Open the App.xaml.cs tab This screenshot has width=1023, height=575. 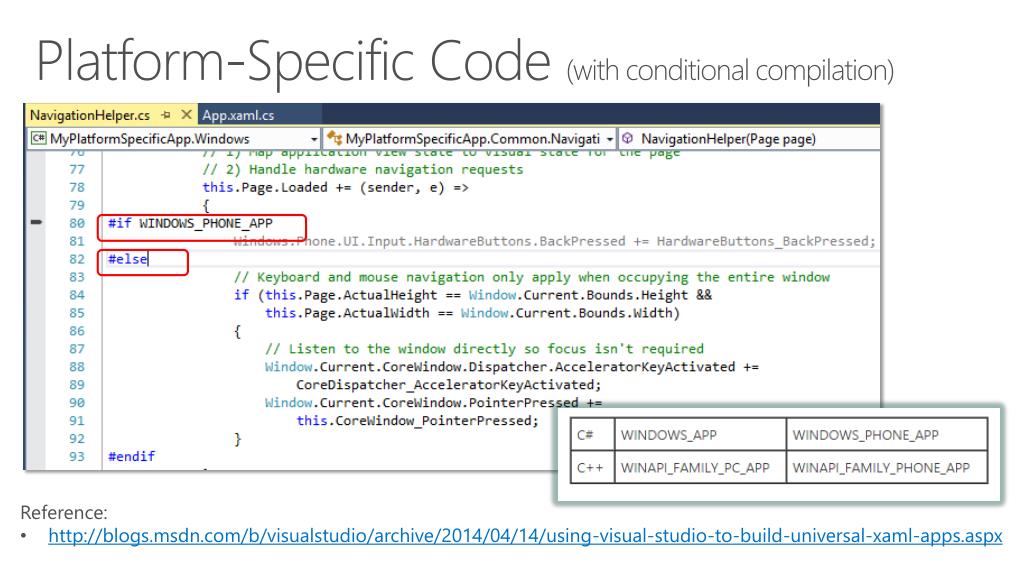[238, 115]
